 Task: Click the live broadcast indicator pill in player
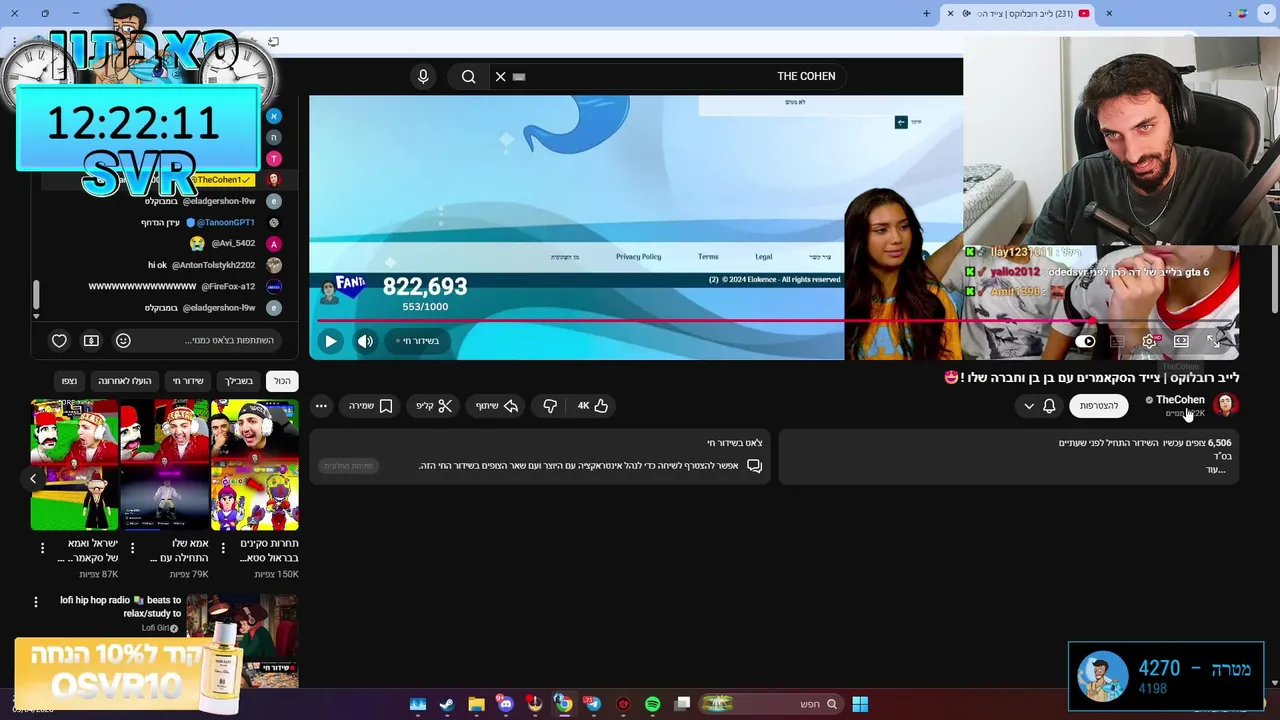[418, 341]
